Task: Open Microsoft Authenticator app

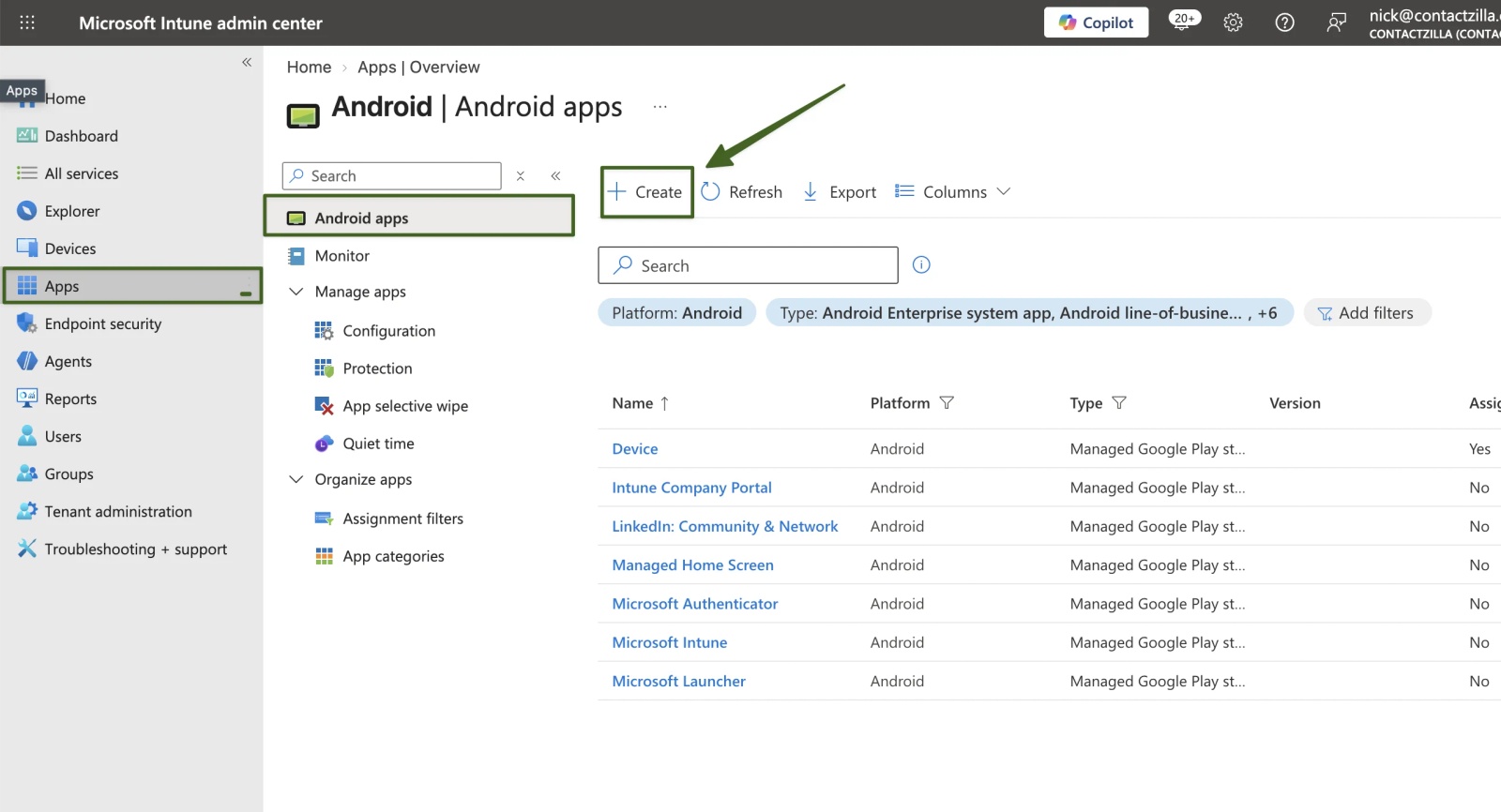Action: click(695, 604)
